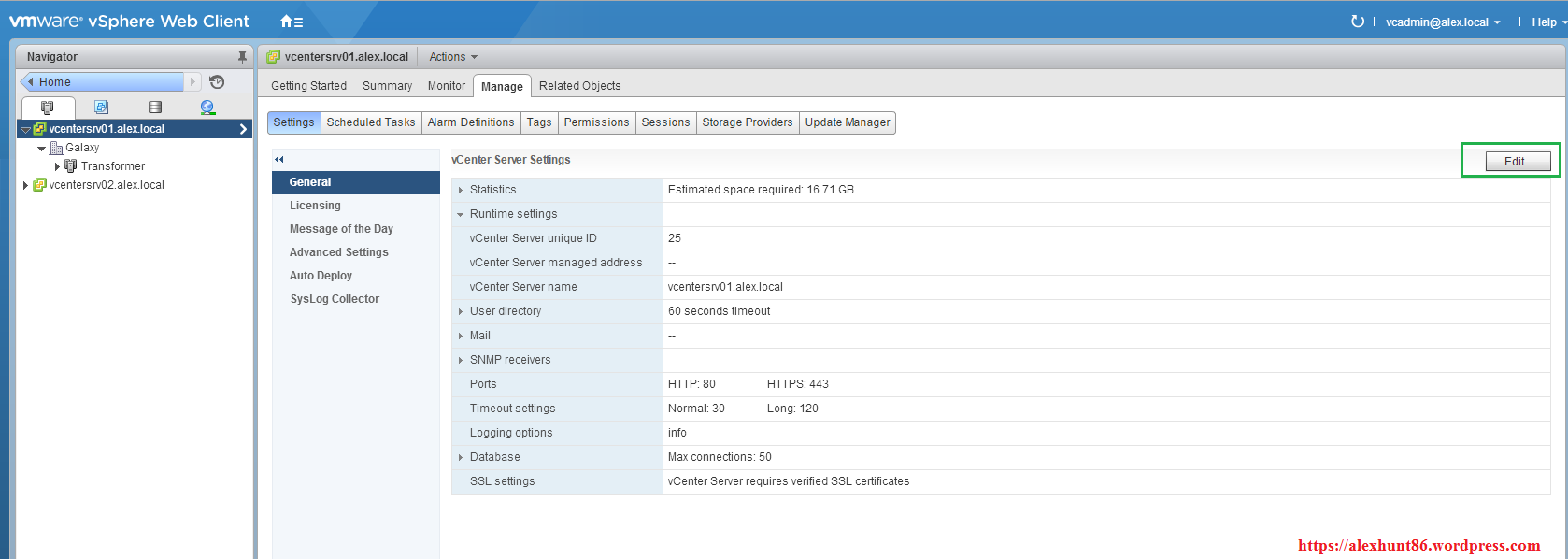
Task: Expand vcentersrv02.alex.local tree node
Action: tap(25, 185)
